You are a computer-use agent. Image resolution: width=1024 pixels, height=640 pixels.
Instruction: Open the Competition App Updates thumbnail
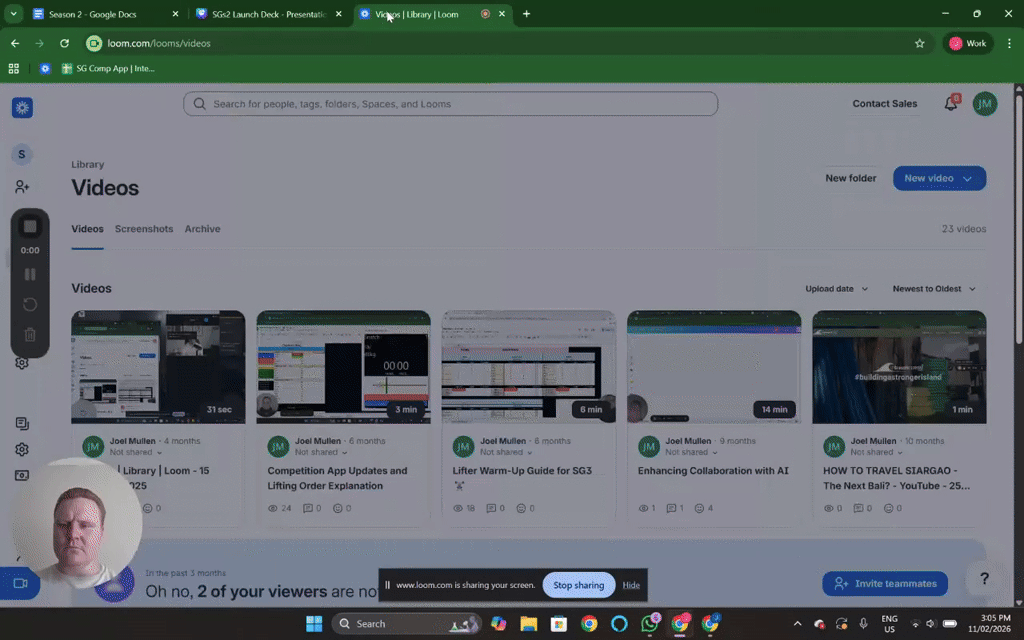click(x=344, y=367)
